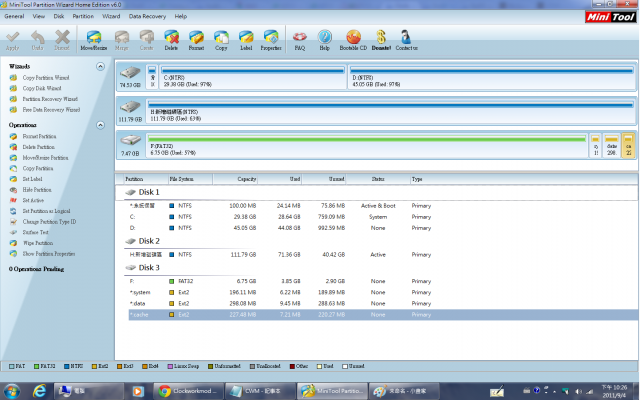Select the Move/Resize partition tool
Image resolution: width=640 pixels, height=400 pixels.
tap(93, 40)
